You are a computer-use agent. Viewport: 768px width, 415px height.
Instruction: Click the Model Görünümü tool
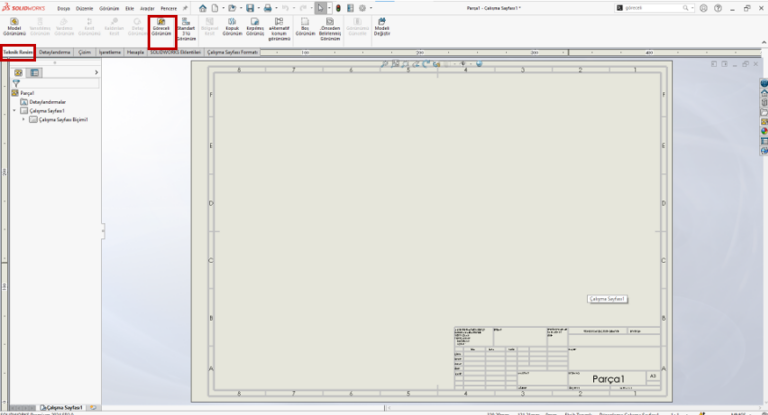(15, 26)
